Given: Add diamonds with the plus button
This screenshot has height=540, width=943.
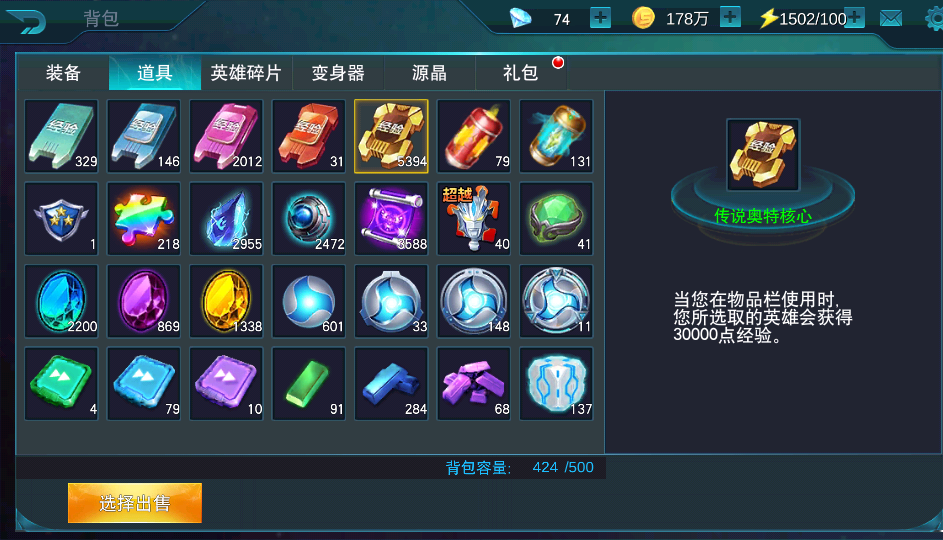Looking at the screenshot, I should tap(600, 17).
